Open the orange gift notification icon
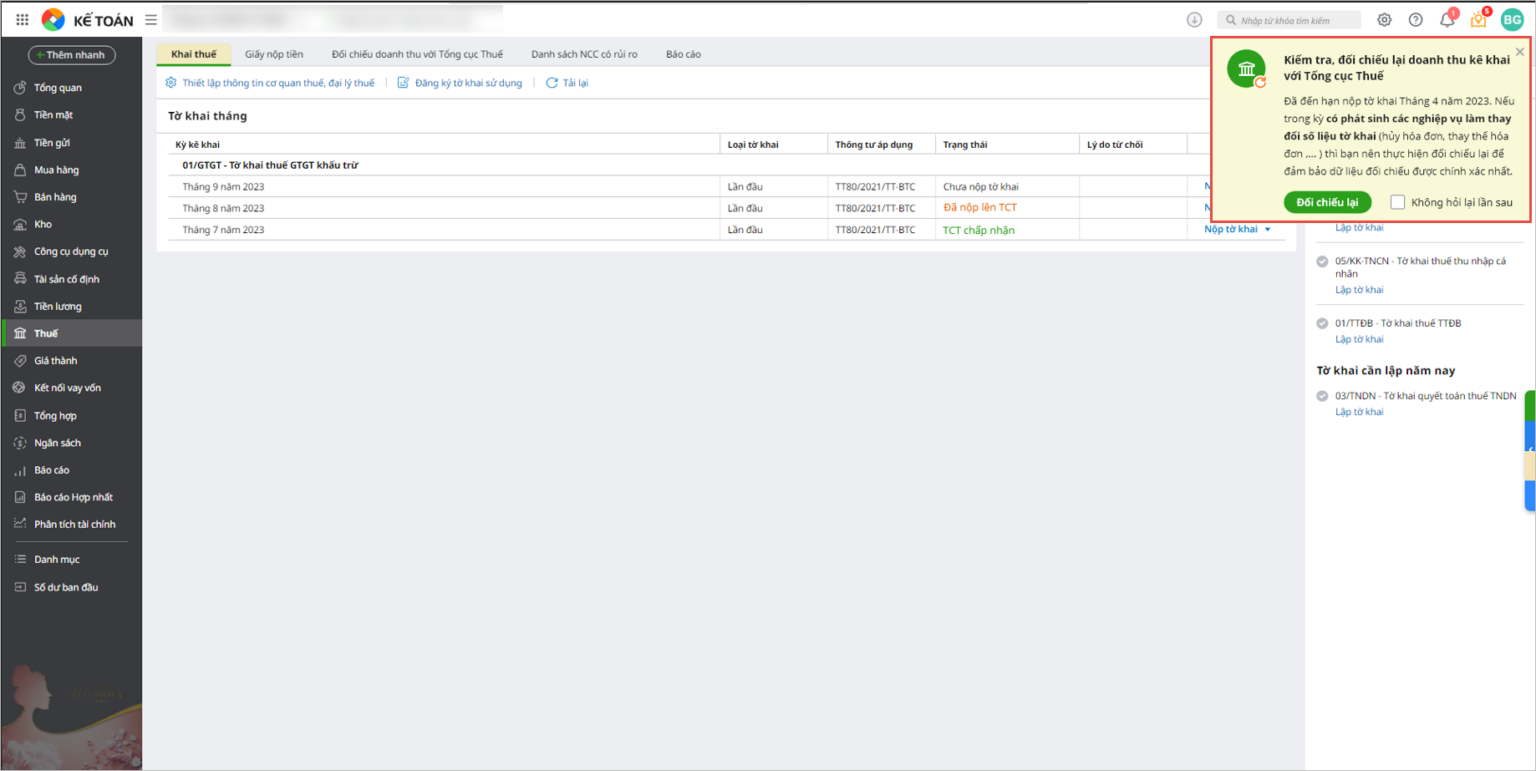 (1478, 20)
